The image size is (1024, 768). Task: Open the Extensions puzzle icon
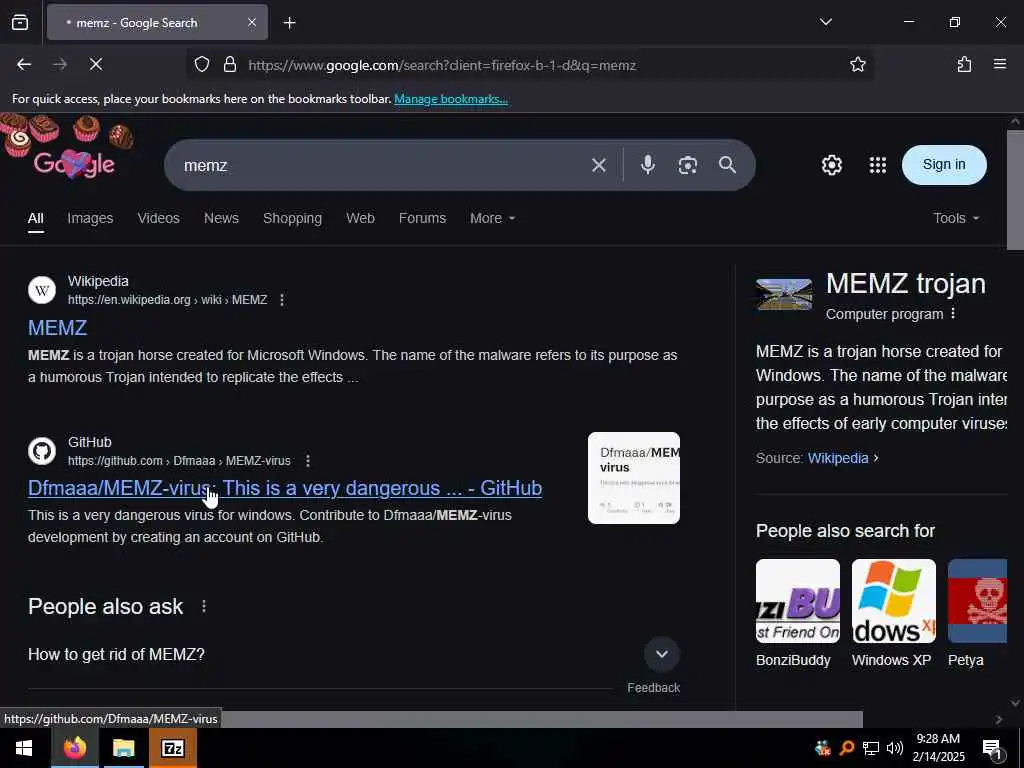point(964,65)
